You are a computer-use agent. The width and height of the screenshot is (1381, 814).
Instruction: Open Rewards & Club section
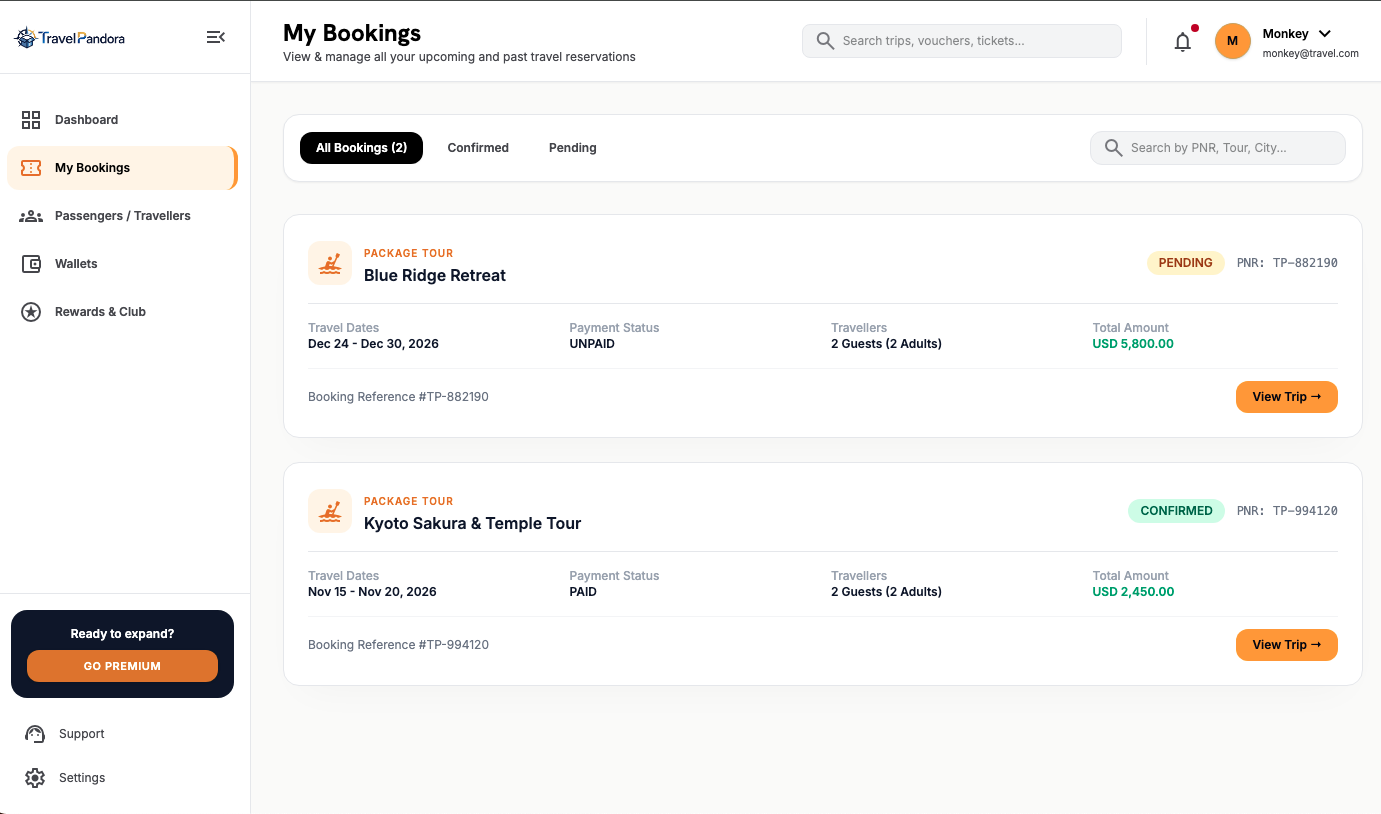coord(122,312)
